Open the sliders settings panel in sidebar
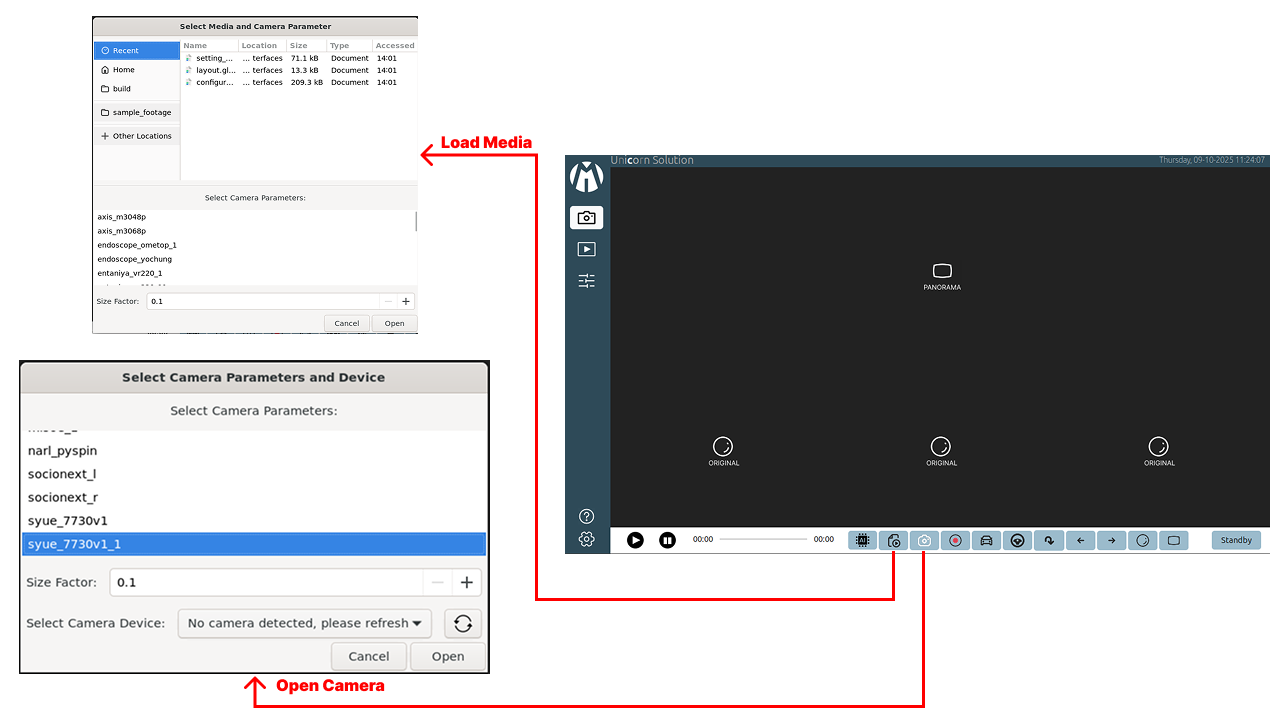The height and width of the screenshot is (720, 1280). tap(587, 281)
